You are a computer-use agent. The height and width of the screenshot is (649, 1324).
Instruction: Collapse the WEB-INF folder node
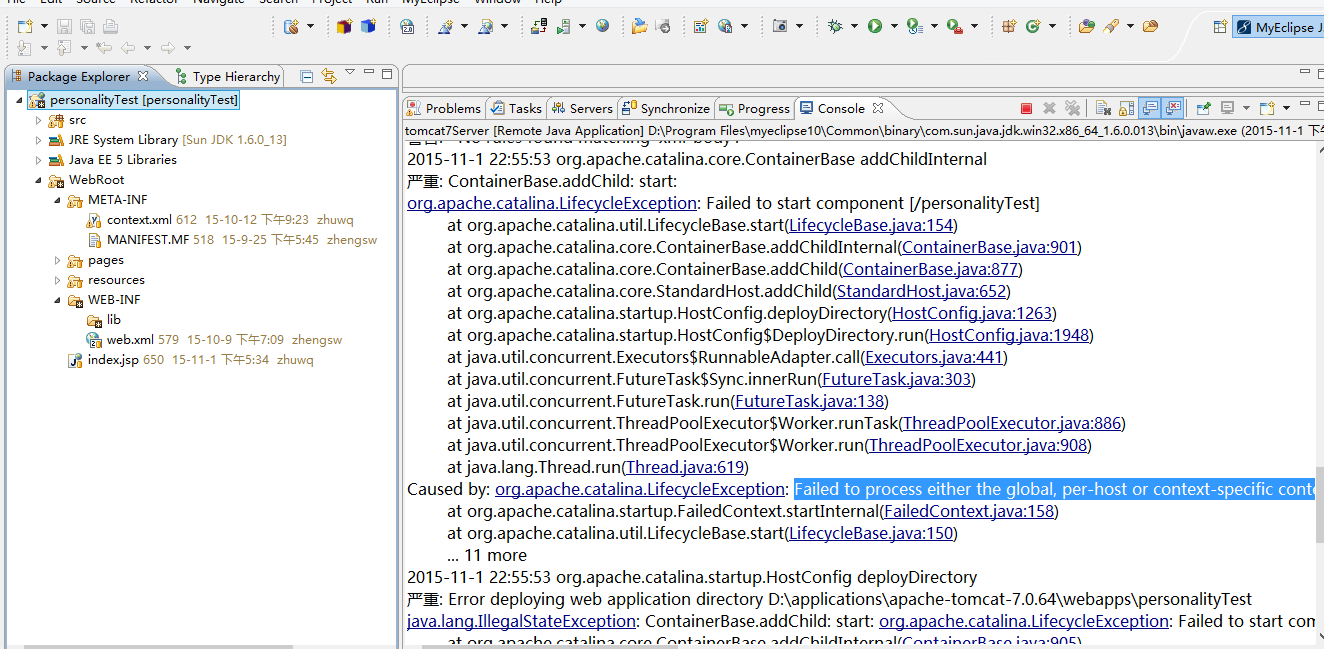coord(58,300)
